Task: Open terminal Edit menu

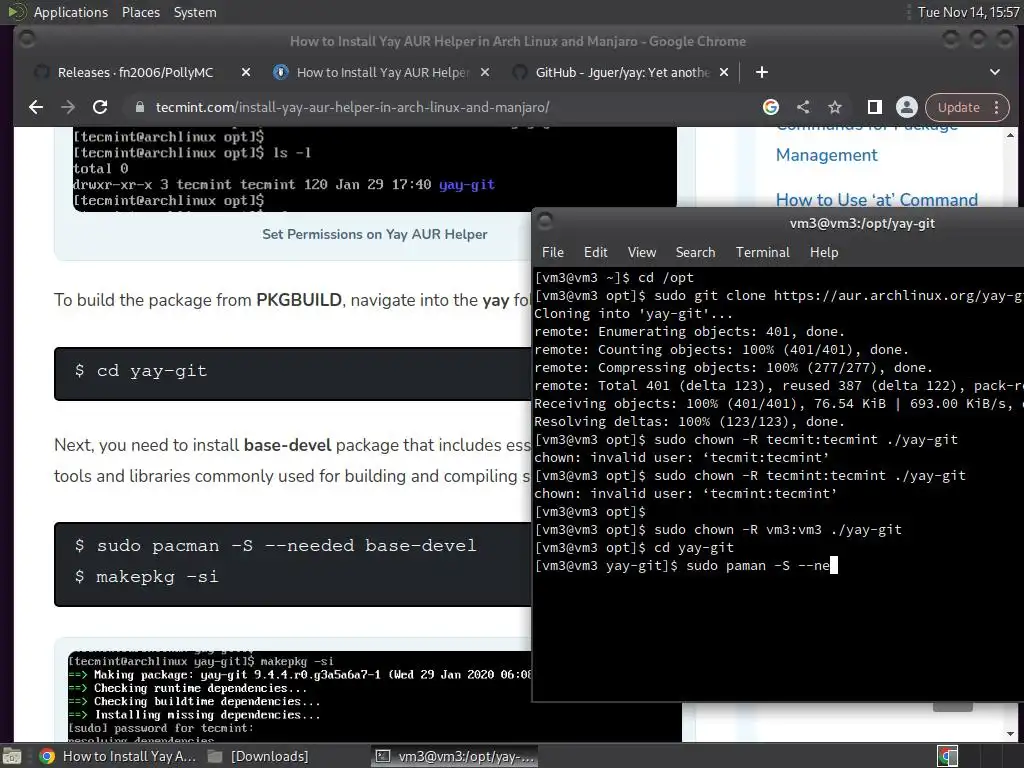Action: tap(595, 252)
